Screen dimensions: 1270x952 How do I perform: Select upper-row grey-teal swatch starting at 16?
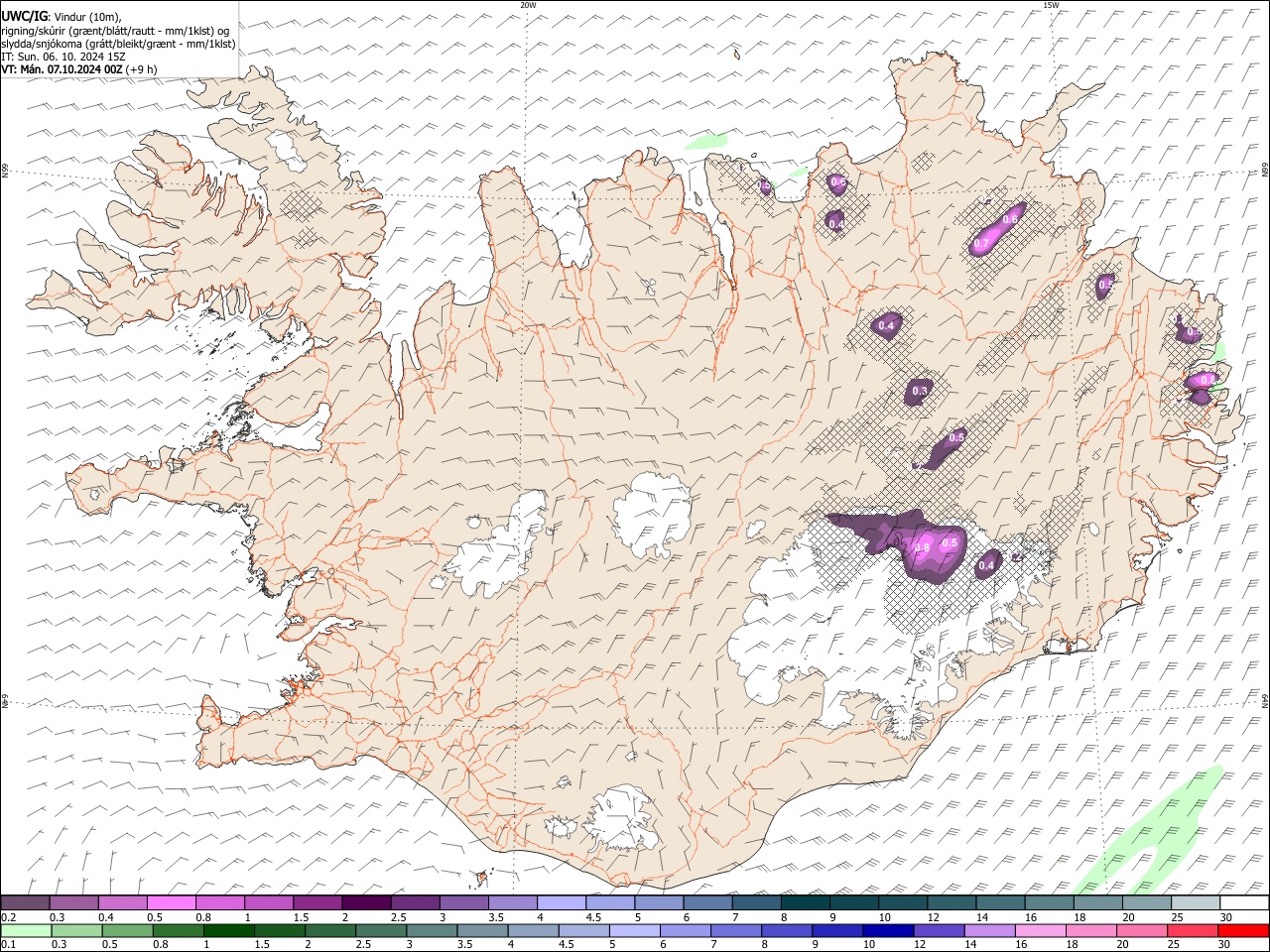click(1049, 903)
